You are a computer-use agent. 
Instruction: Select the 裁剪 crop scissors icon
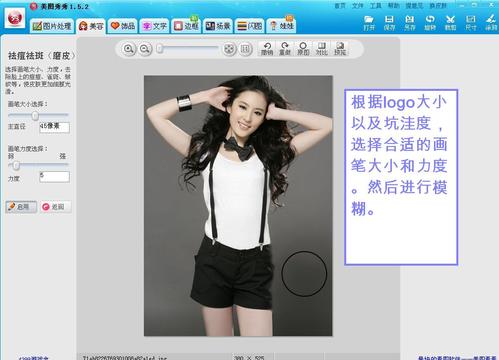pos(450,23)
